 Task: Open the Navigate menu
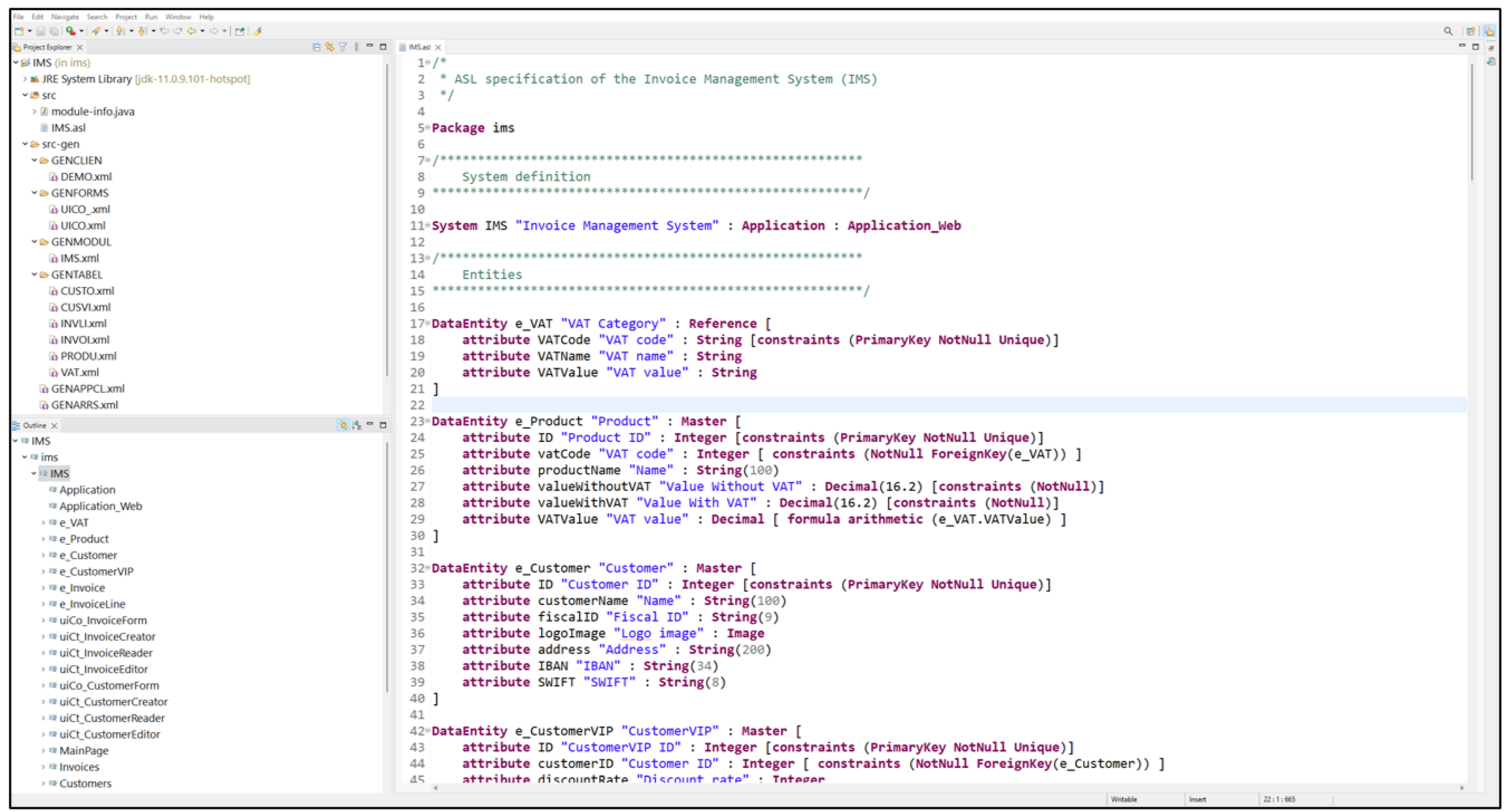(x=64, y=17)
